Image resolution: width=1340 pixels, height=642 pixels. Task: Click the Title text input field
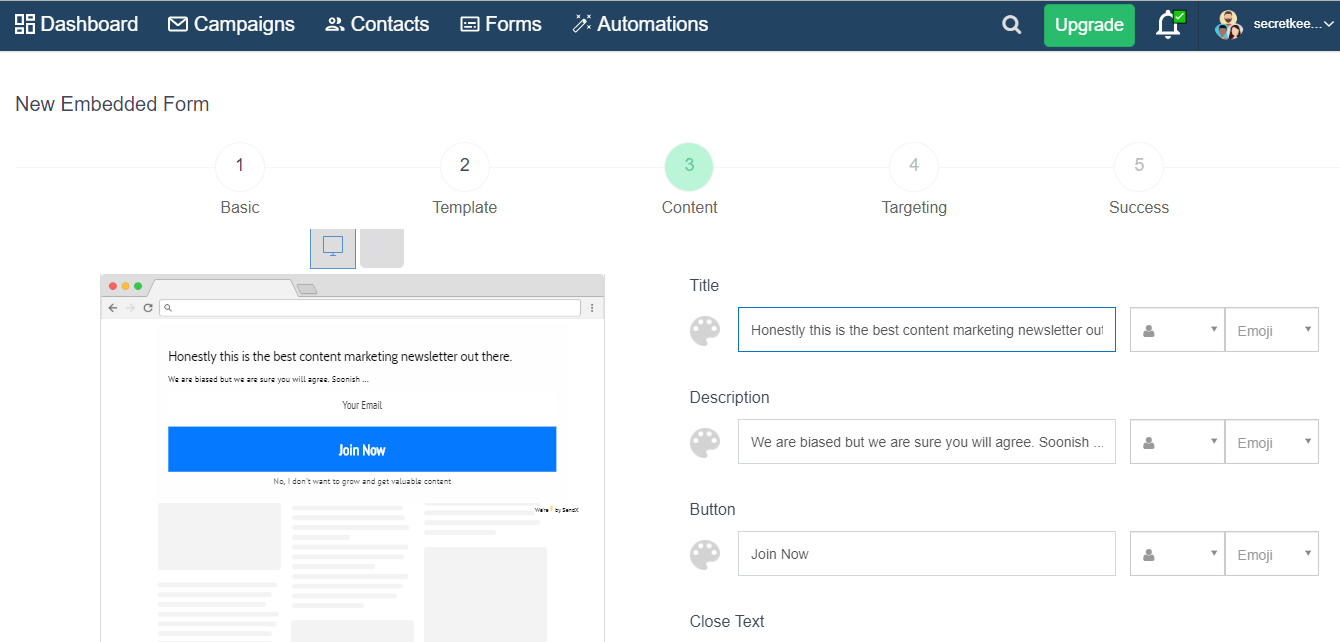(x=926, y=330)
